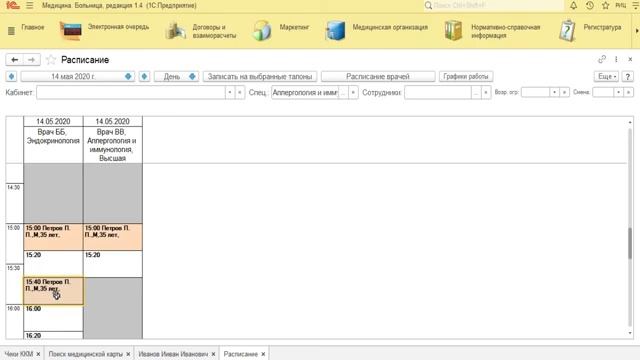The height and width of the screenshot is (360, 640).
Task: Open Договоры и взаиморасчеты section icon
Action: click(x=176, y=31)
